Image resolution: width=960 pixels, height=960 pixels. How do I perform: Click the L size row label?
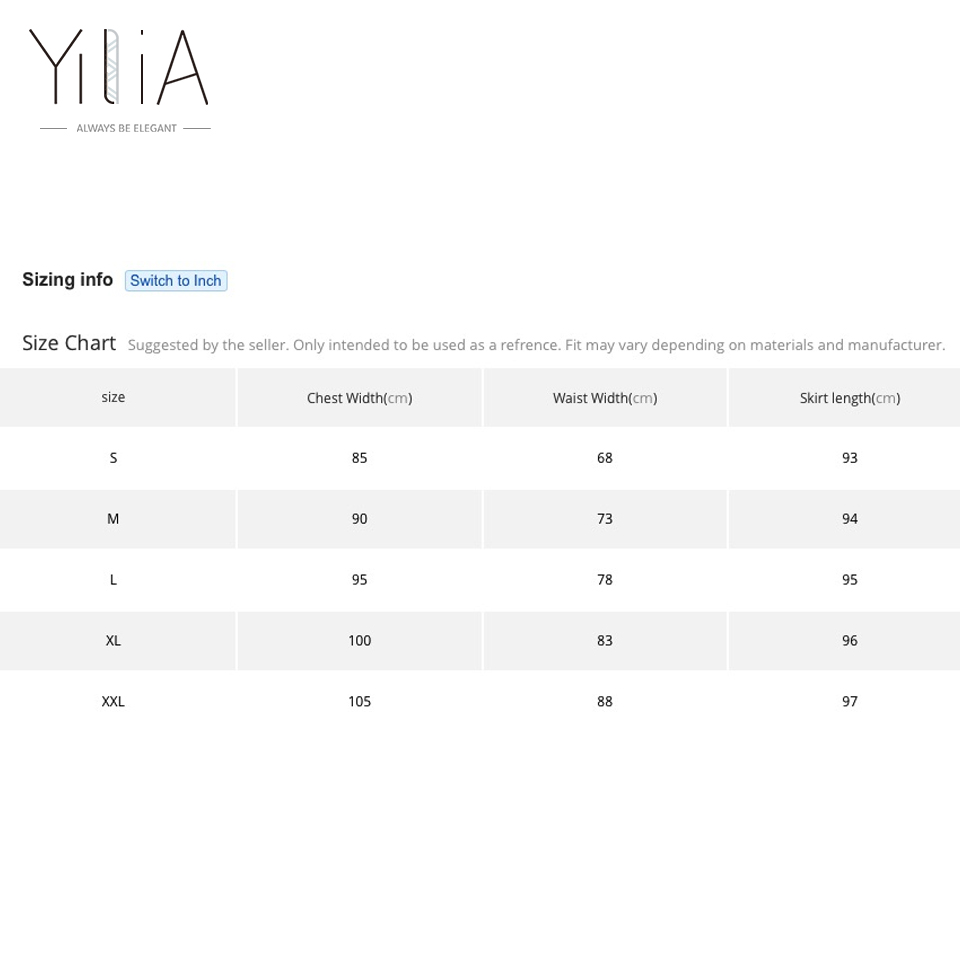pyautogui.click(x=113, y=580)
